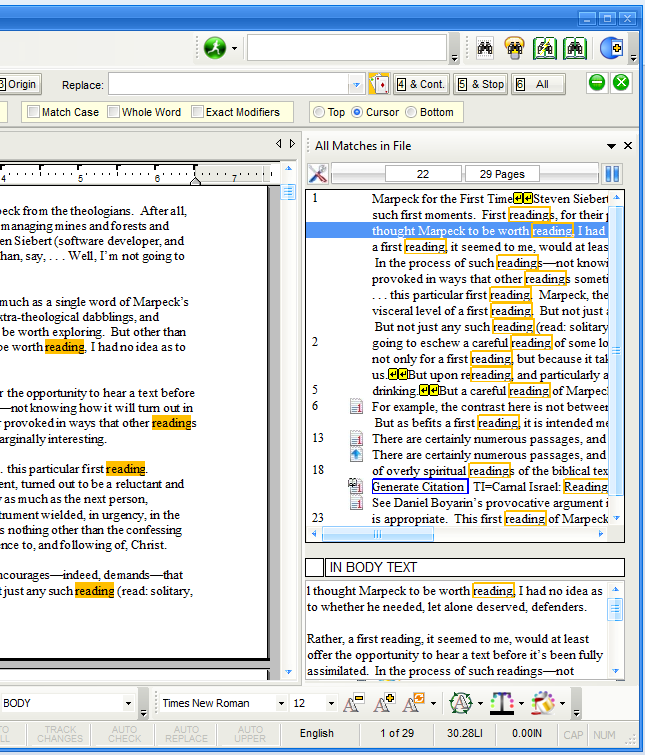Click the English language status item

coord(316,733)
